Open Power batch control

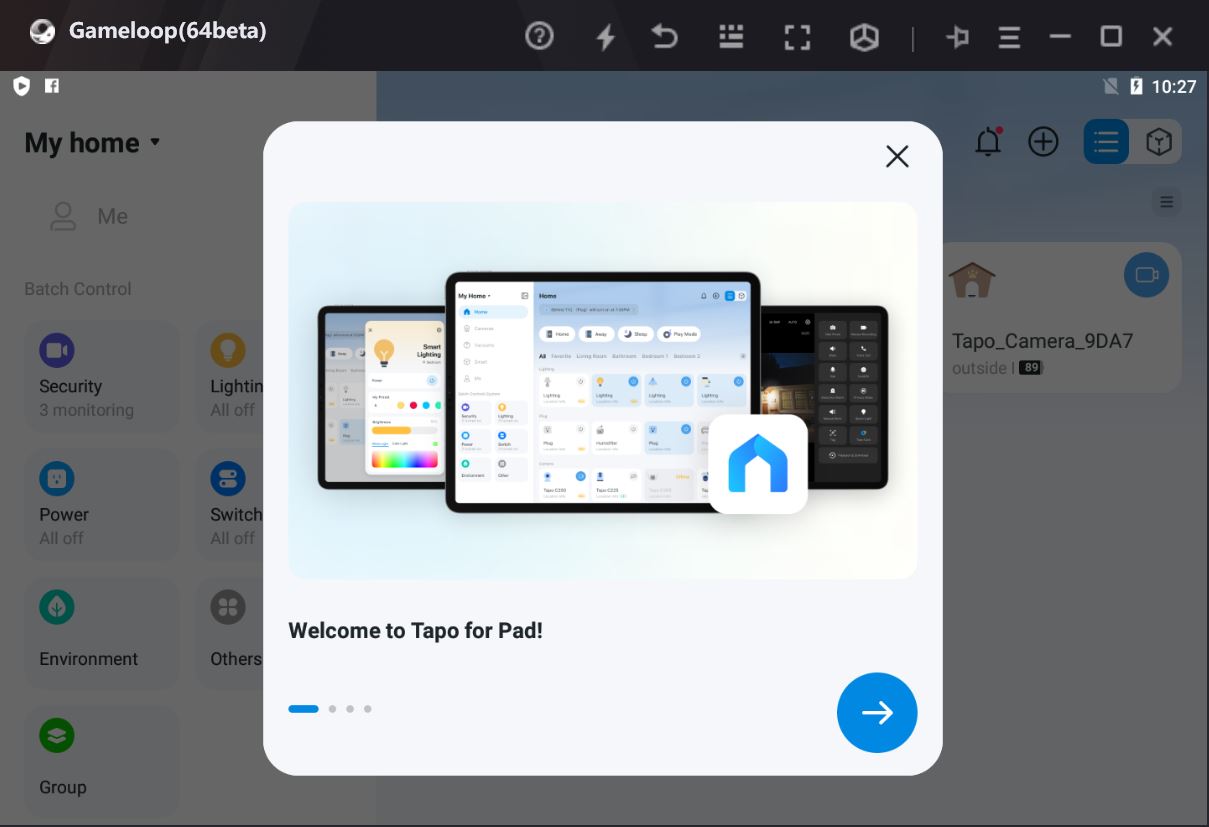pos(101,505)
